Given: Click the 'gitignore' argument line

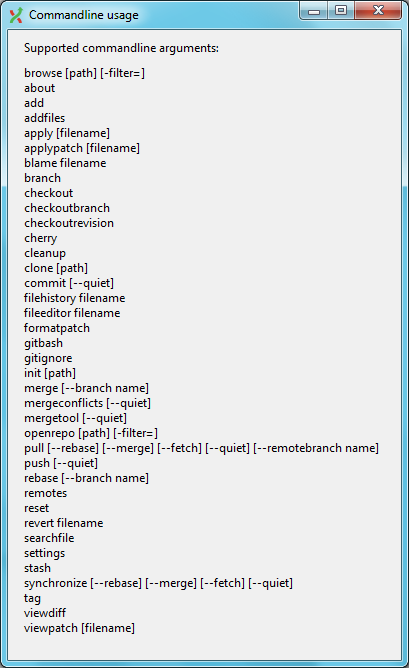Looking at the screenshot, I should [48, 358].
